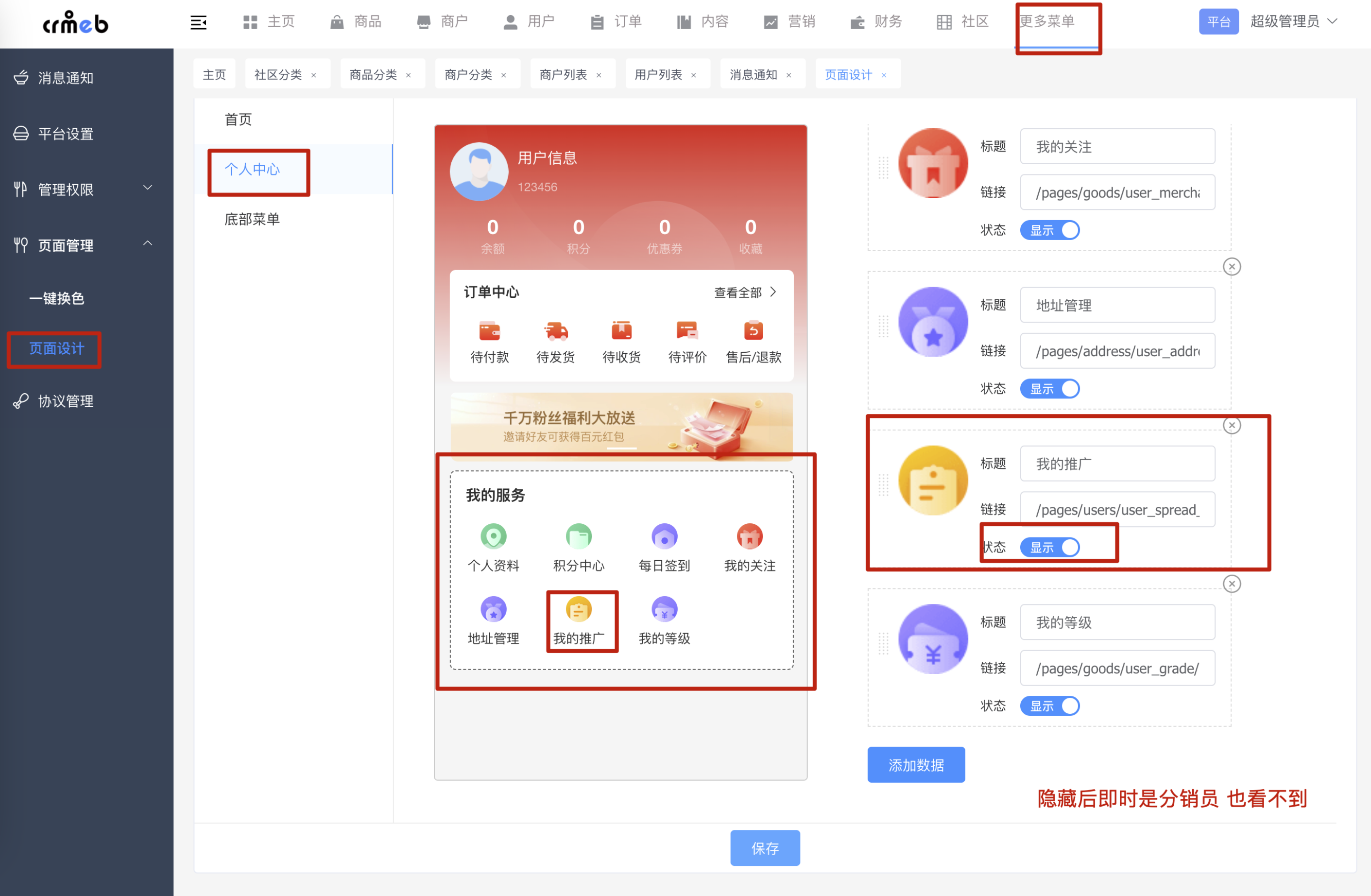This screenshot has width=1371, height=896.
Task: Select the 待评价 order icon
Action: click(687, 331)
